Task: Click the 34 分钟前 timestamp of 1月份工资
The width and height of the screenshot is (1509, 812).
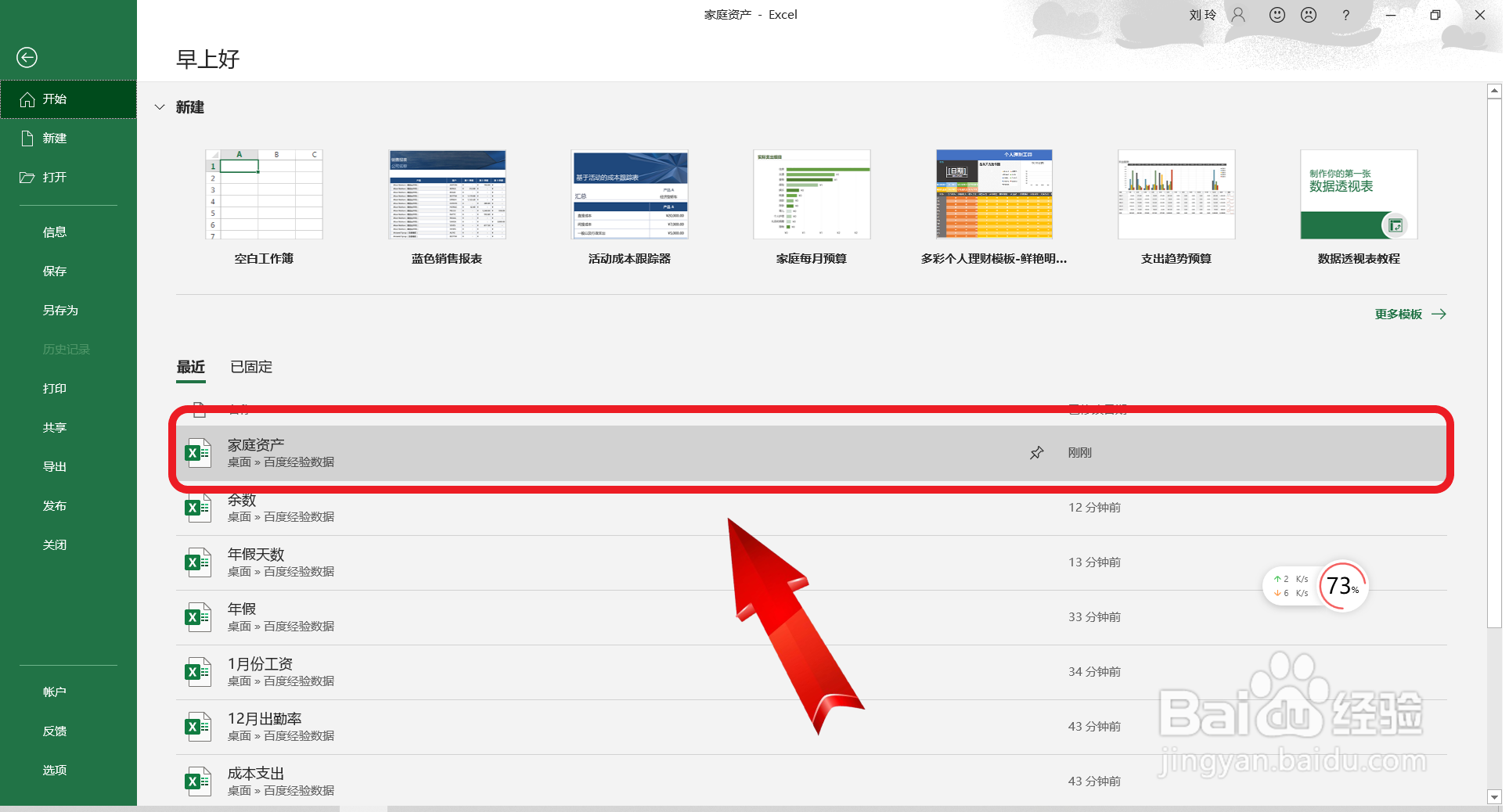Action: 1094,672
